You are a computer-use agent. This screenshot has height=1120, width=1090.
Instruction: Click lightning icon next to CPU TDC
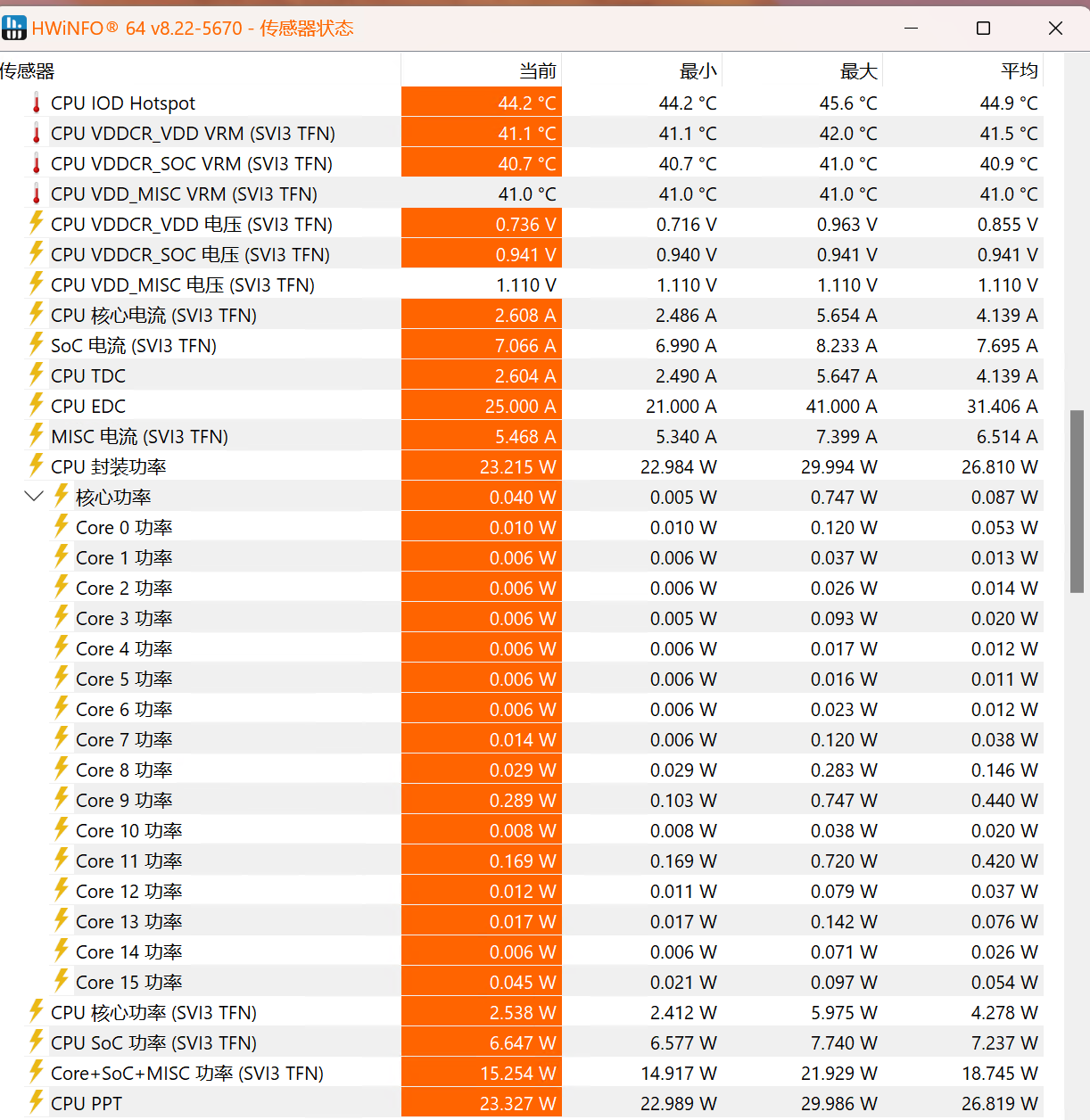pos(37,375)
